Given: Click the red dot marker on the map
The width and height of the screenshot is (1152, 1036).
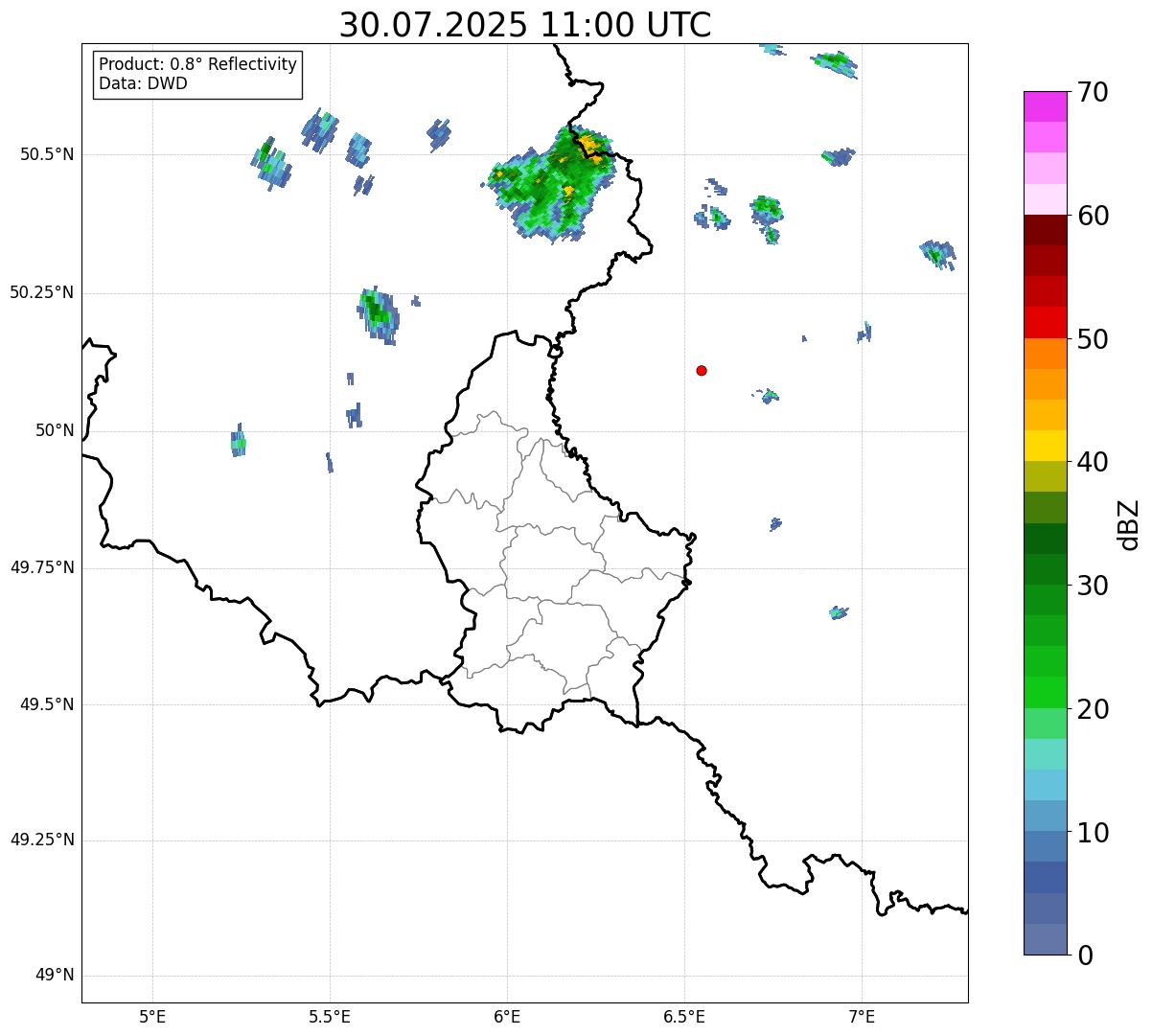Looking at the screenshot, I should tap(702, 370).
